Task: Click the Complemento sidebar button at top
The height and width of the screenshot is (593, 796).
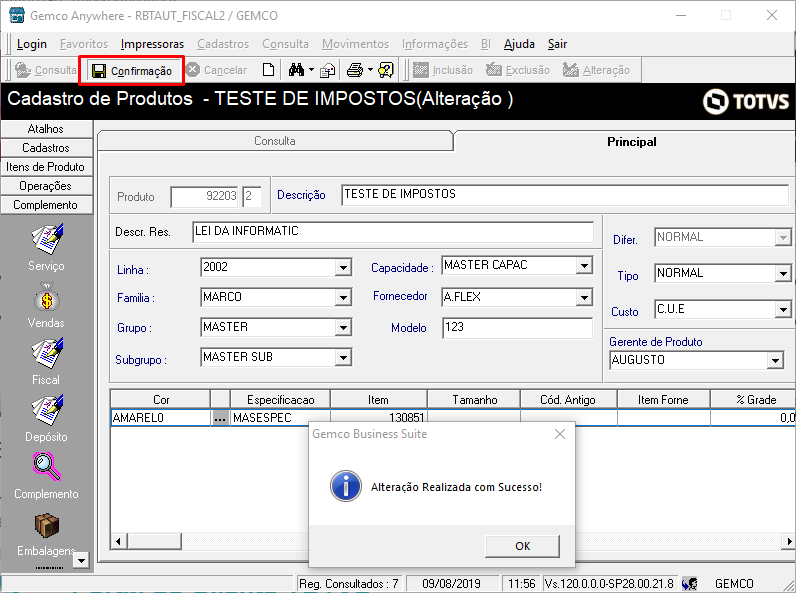Action: [x=46, y=205]
